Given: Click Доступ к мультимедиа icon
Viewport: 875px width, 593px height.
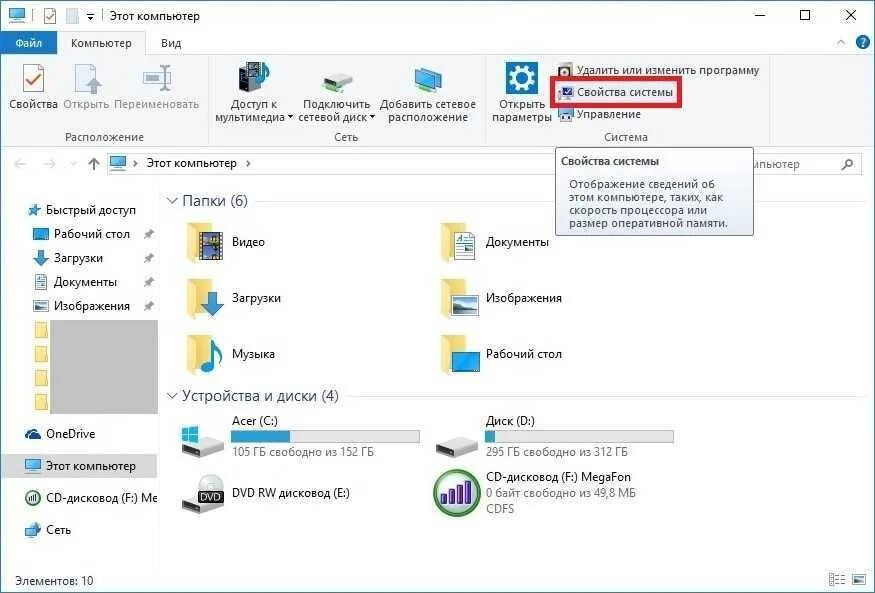Looking at the screenshot, I should pyautogui.click(x=254, y=78).
